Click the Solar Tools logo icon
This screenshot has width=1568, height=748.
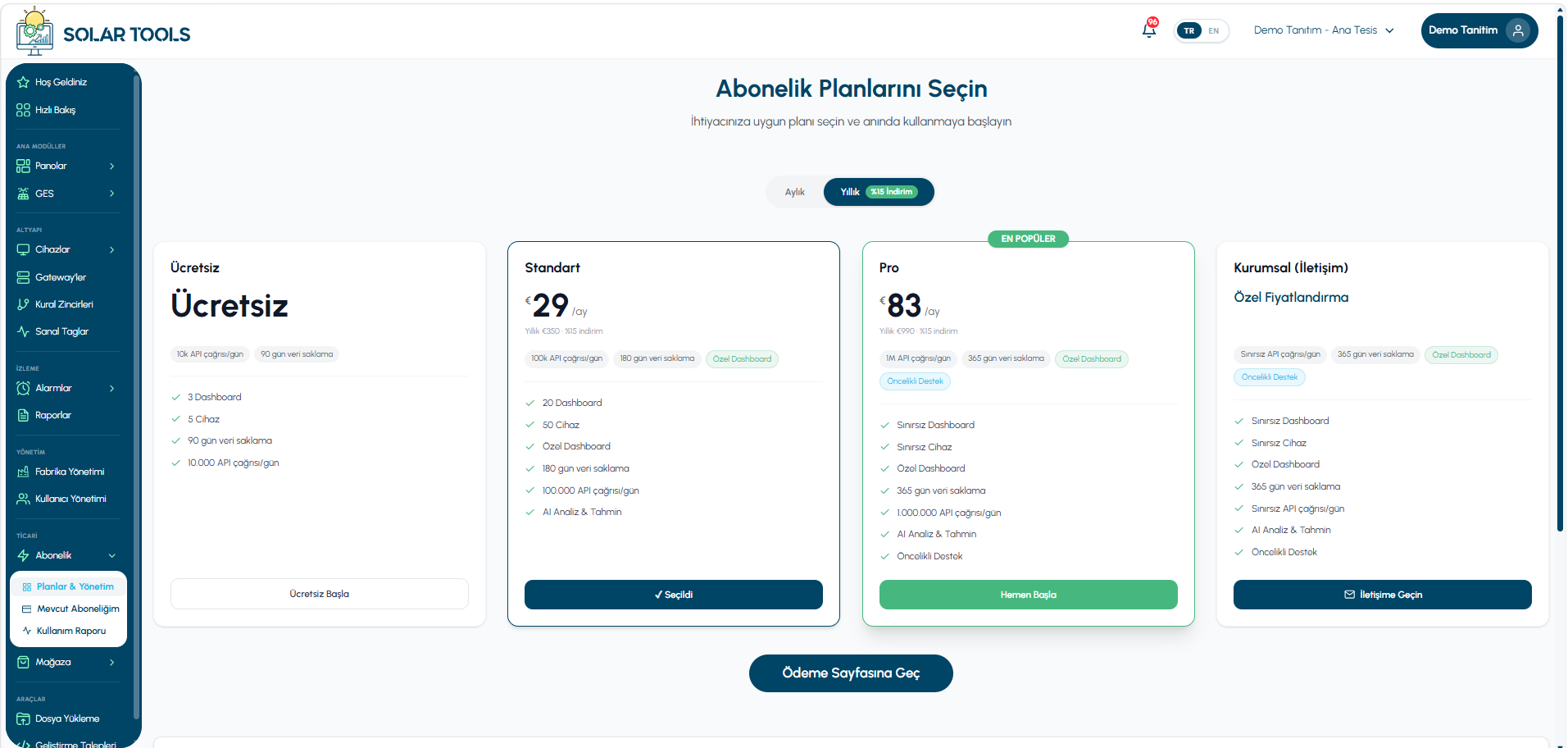pyautogui.click(x=34, y=32)
